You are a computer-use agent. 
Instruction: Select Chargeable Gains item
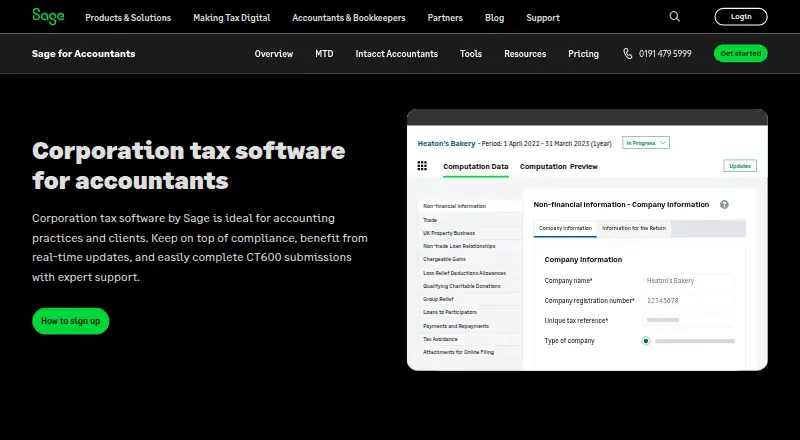(469, 259)
